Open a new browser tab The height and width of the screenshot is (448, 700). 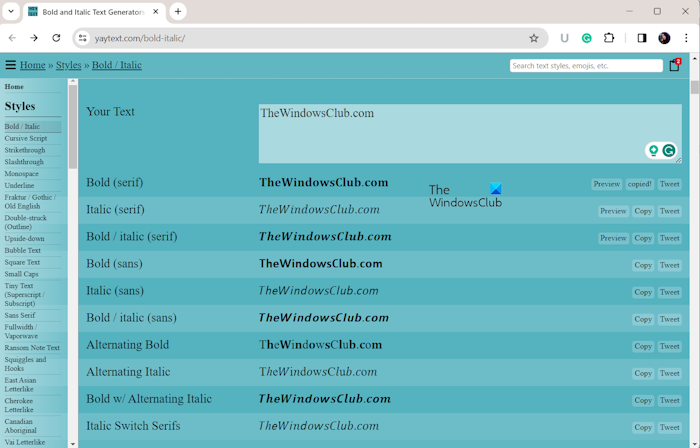click(178, 12)
